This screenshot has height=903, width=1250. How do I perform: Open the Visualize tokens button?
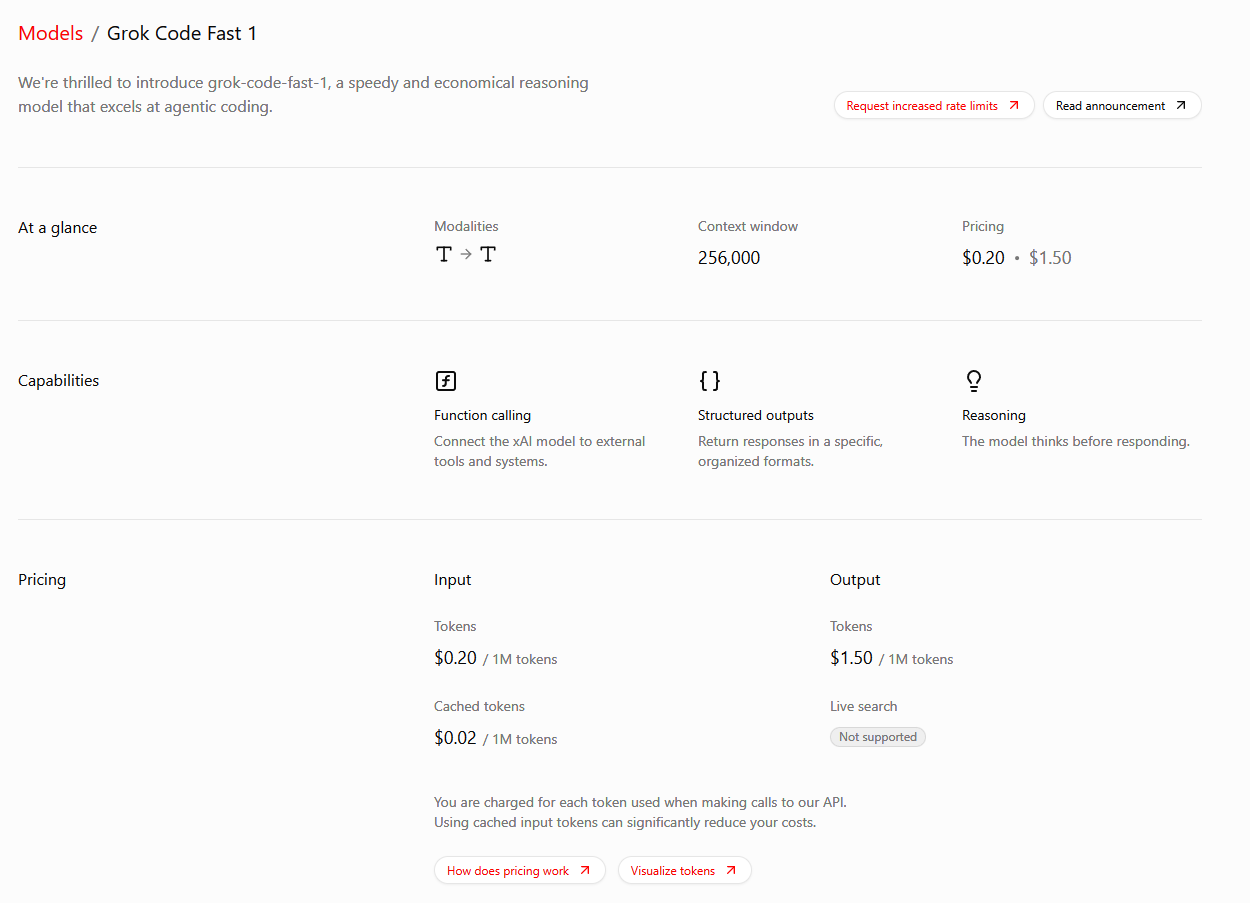pyautogui.click(x=684, y=870)
